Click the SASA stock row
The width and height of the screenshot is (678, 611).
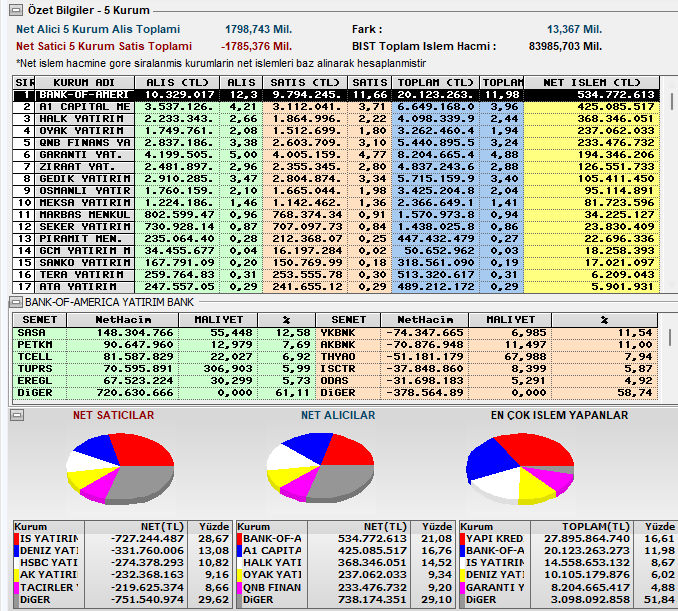(164, 333)
